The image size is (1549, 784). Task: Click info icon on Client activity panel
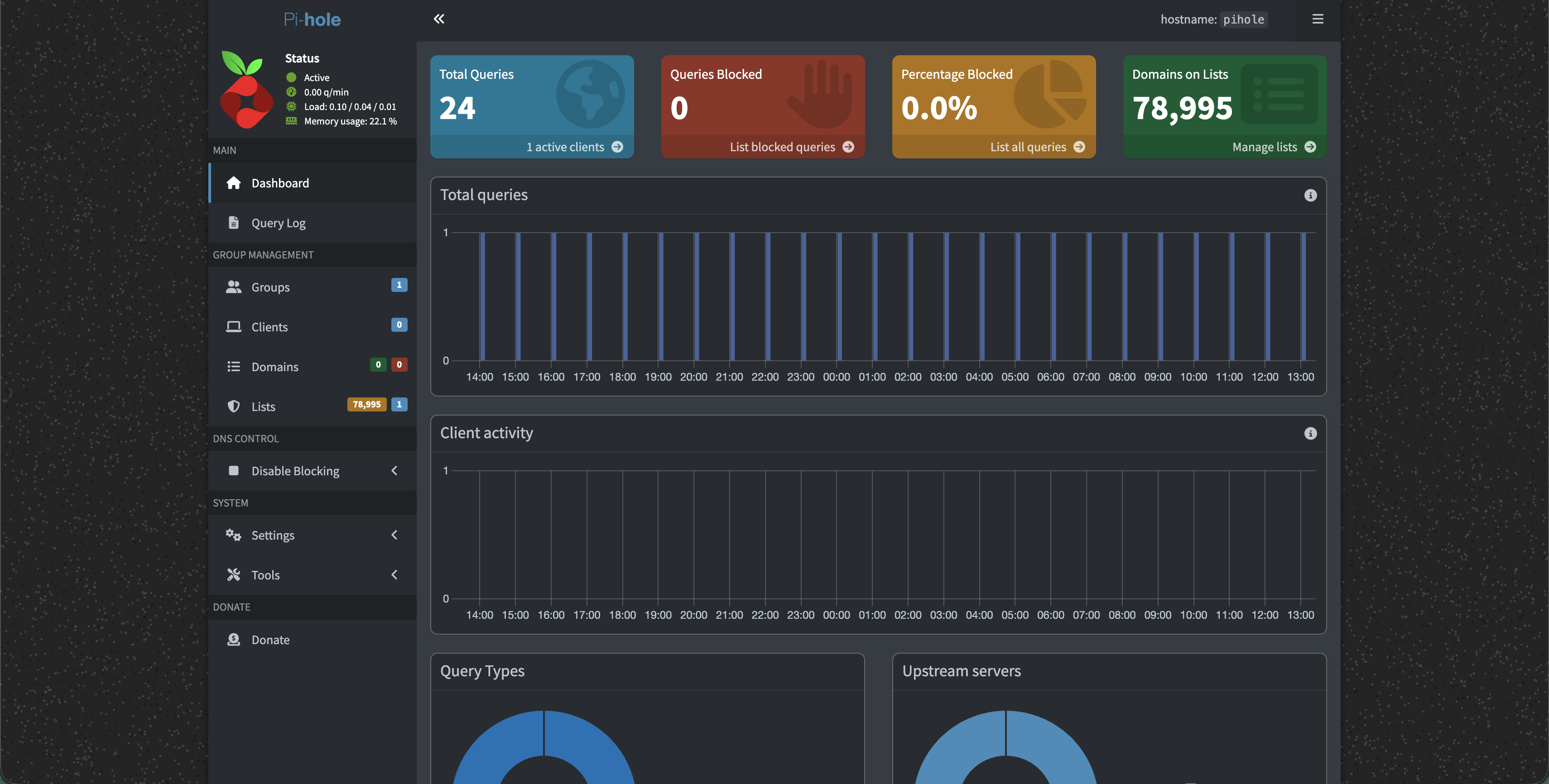1310,433
